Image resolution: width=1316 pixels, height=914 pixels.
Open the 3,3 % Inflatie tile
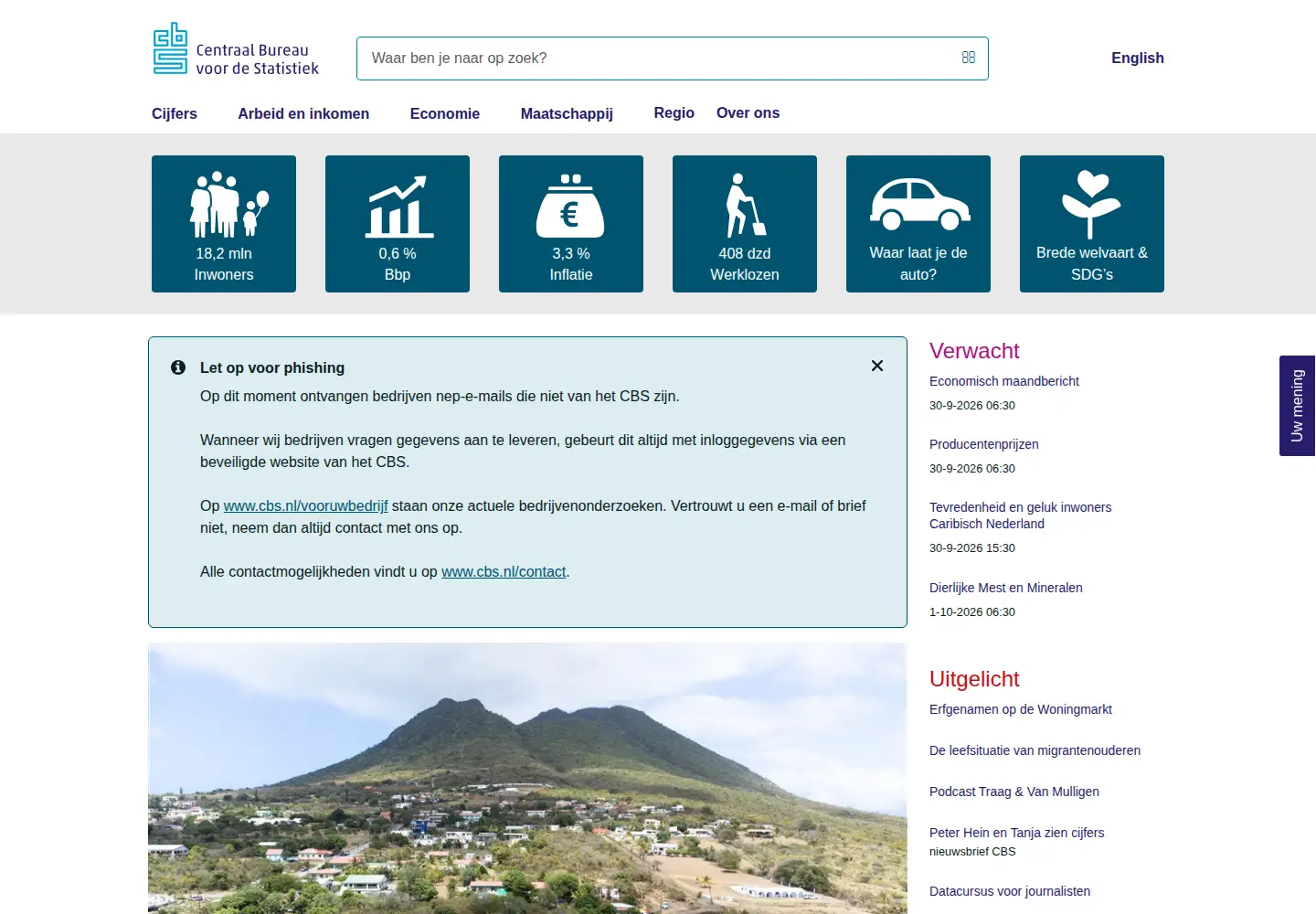pos(571,224)
